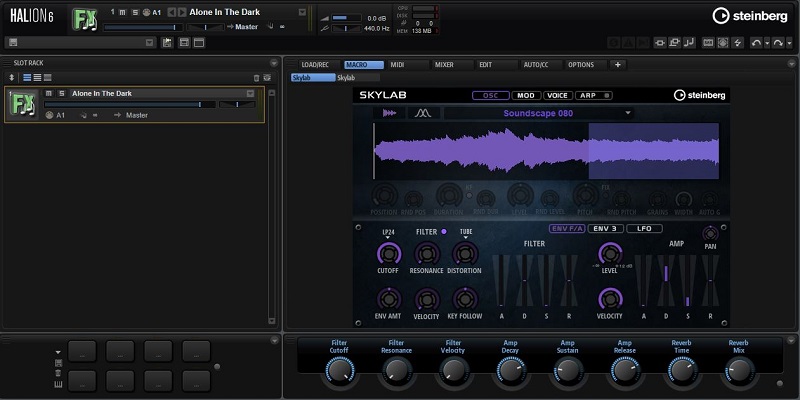
Task: Mute the Alone In The Dark slot in Slot Rack
Action: click(x=48, y=93)
